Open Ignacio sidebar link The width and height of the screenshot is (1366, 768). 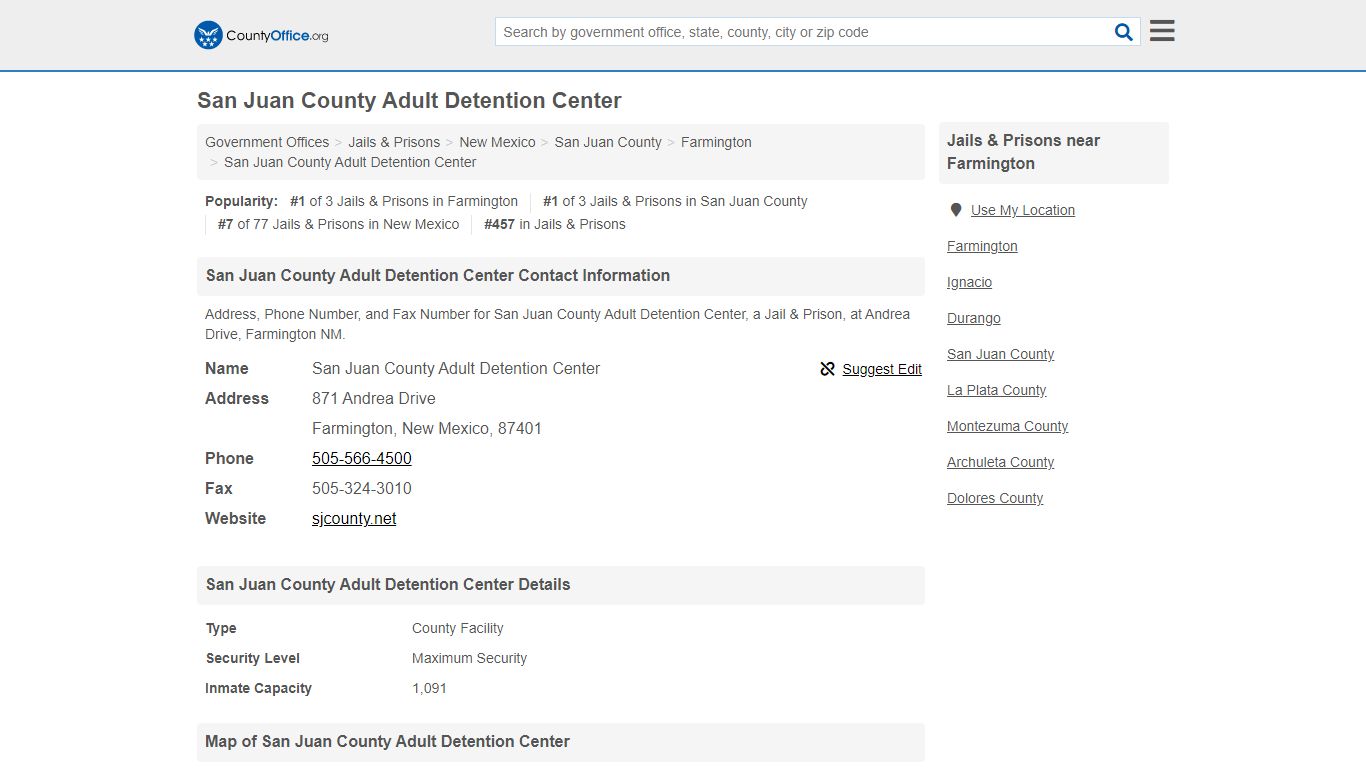969,282
